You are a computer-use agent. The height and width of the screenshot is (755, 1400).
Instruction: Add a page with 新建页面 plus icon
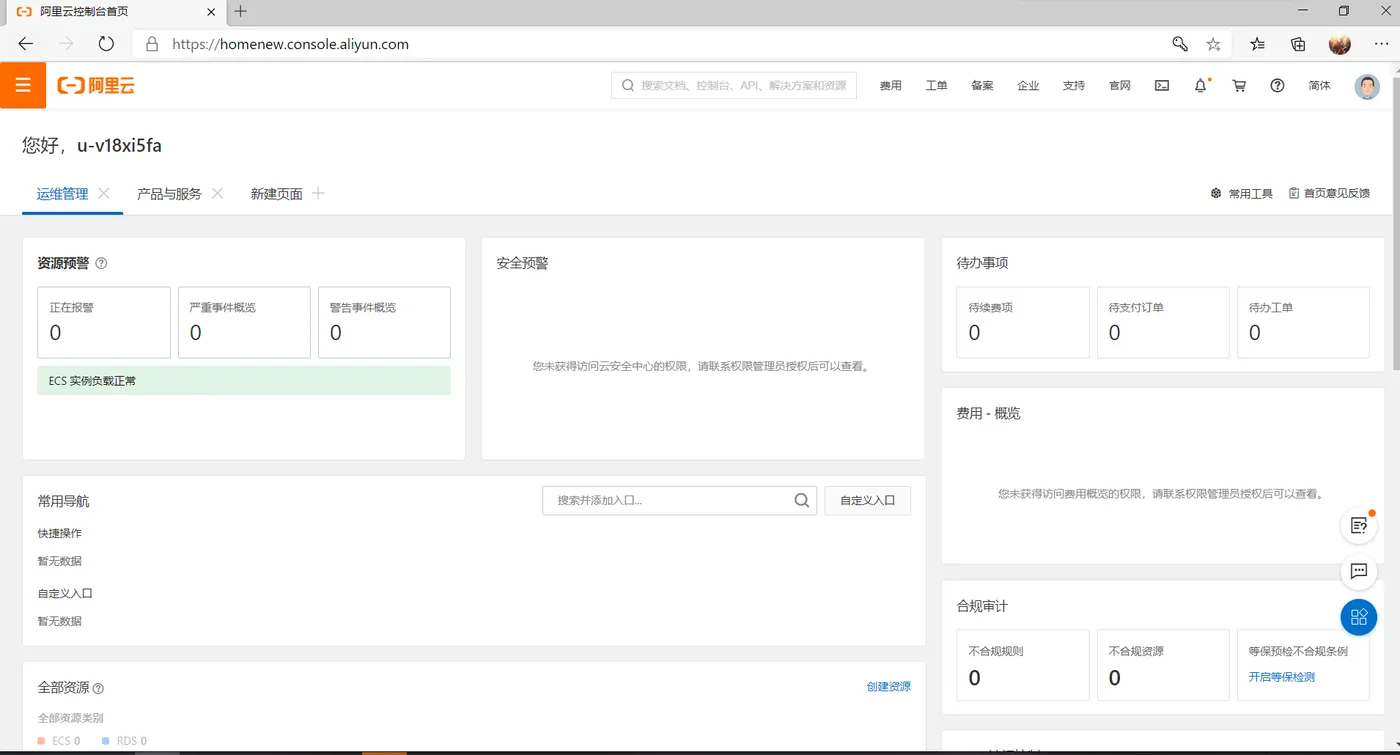click(x=319, y=193)
